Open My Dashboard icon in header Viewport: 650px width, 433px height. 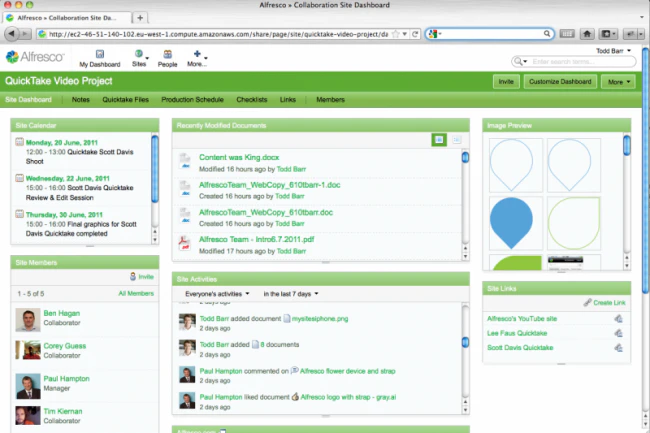pos(99,54)
